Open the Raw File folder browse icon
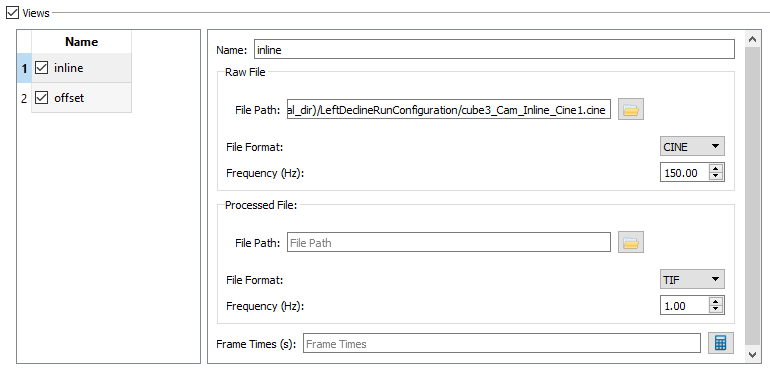Viewport: 770px width, 374px height. coord(631,110)
